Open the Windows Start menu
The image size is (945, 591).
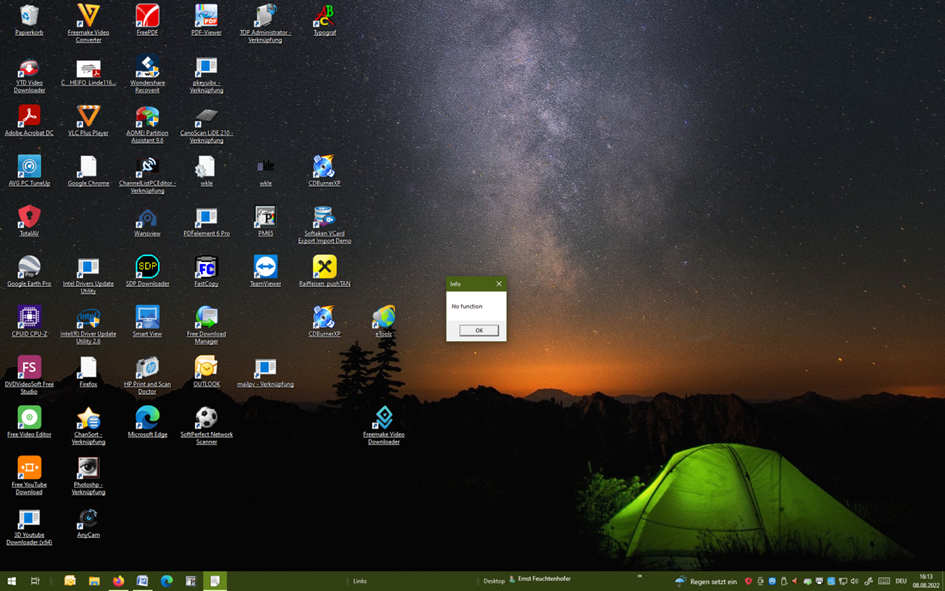tap(11, 581)
